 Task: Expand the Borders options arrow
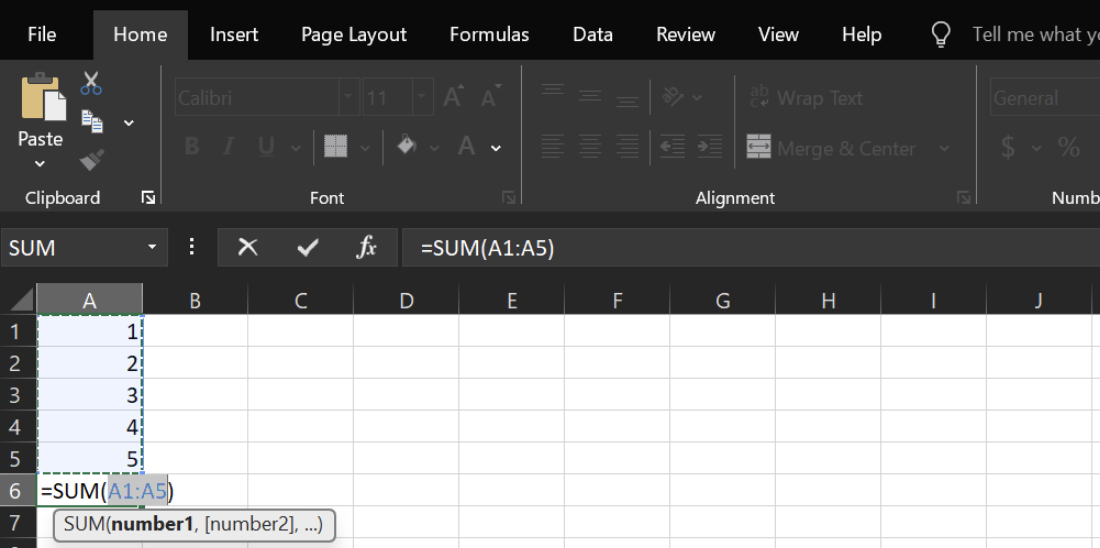pos(365,148)
